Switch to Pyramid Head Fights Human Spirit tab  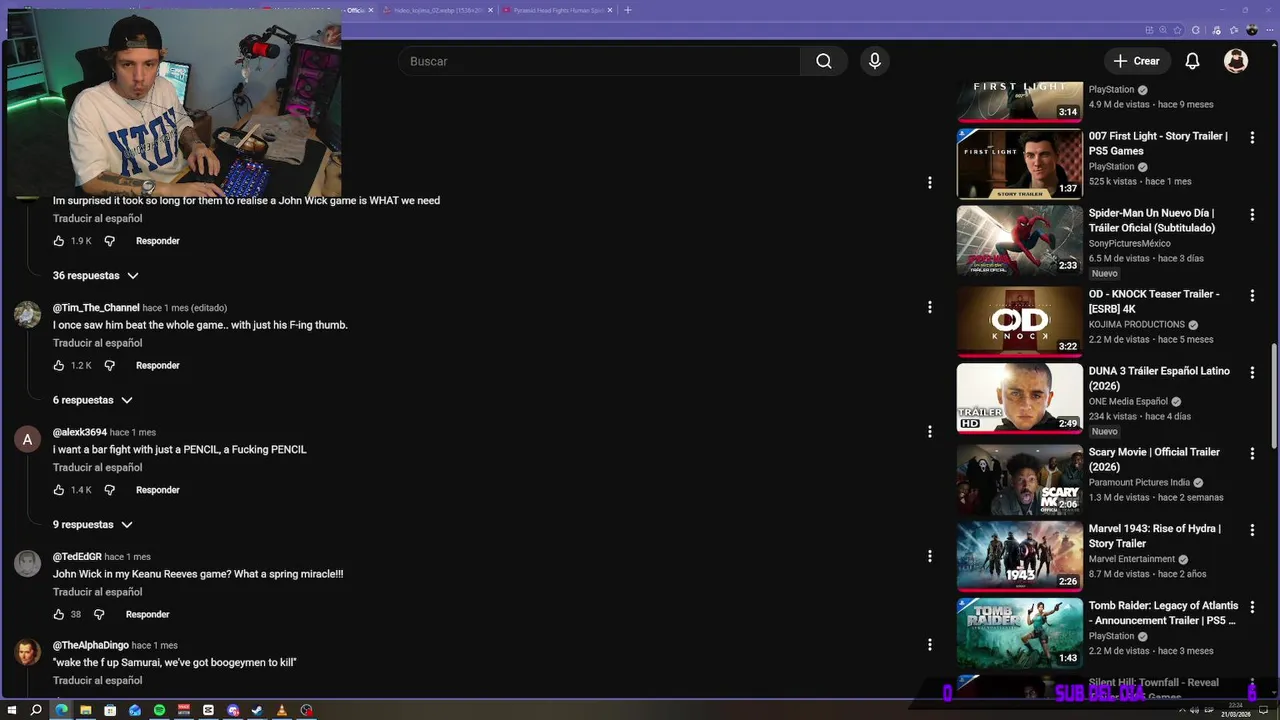point(557,10)
